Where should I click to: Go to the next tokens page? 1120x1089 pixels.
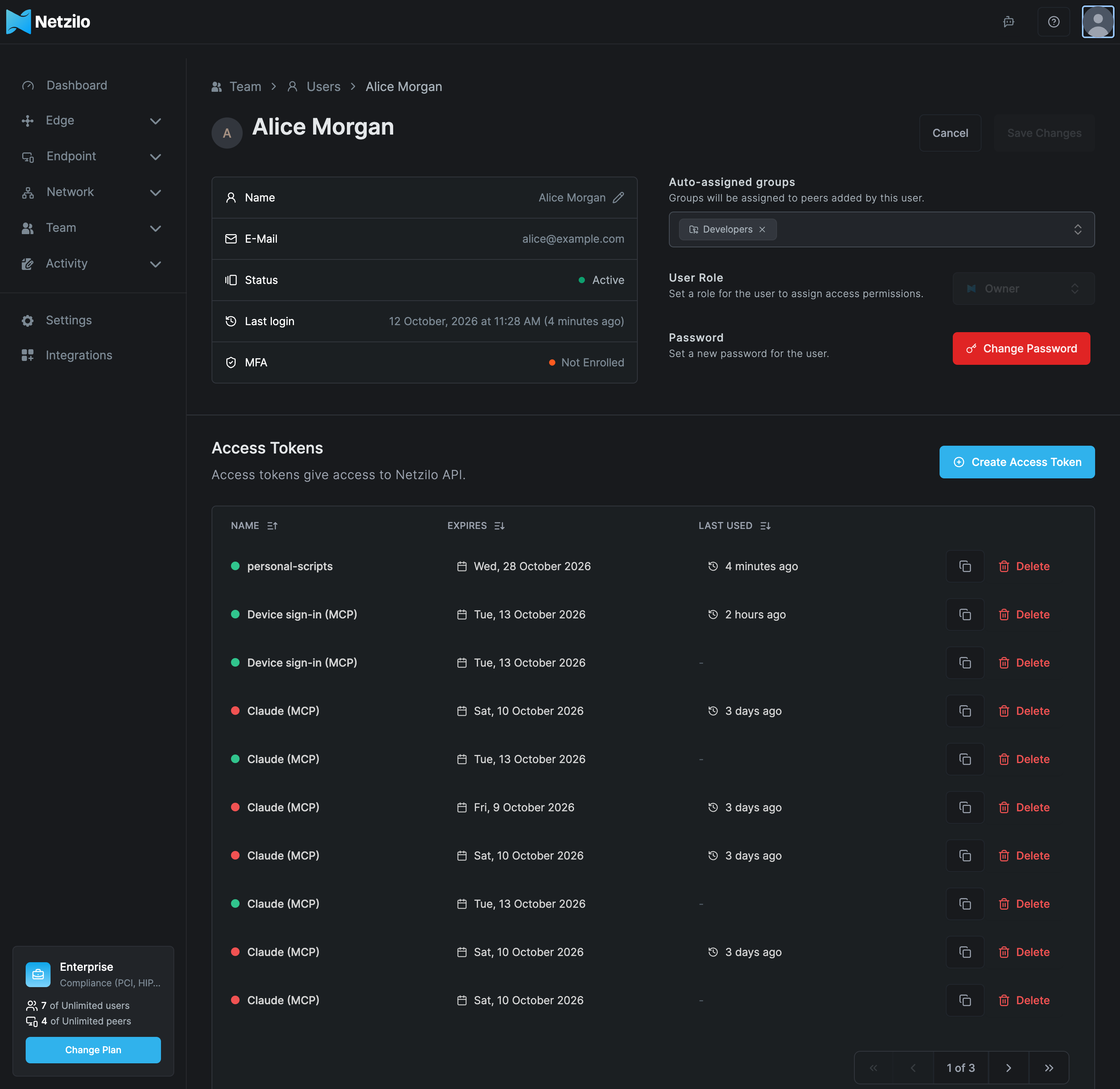[x=1008, y=1067]
